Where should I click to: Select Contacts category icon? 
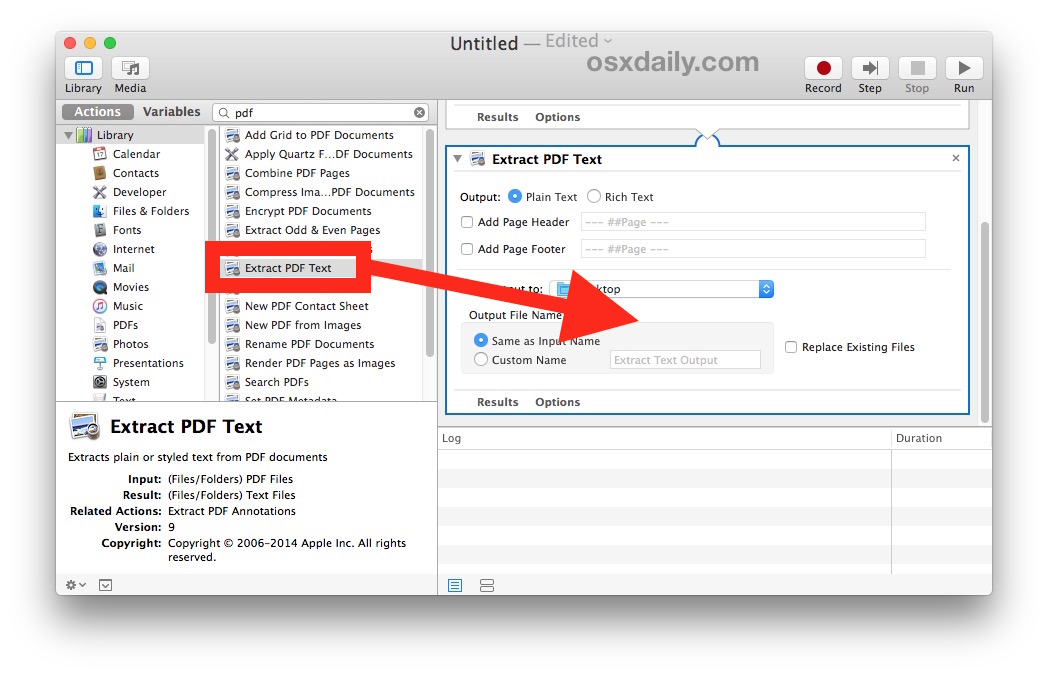pyautogui.click(x=100, y=173)
